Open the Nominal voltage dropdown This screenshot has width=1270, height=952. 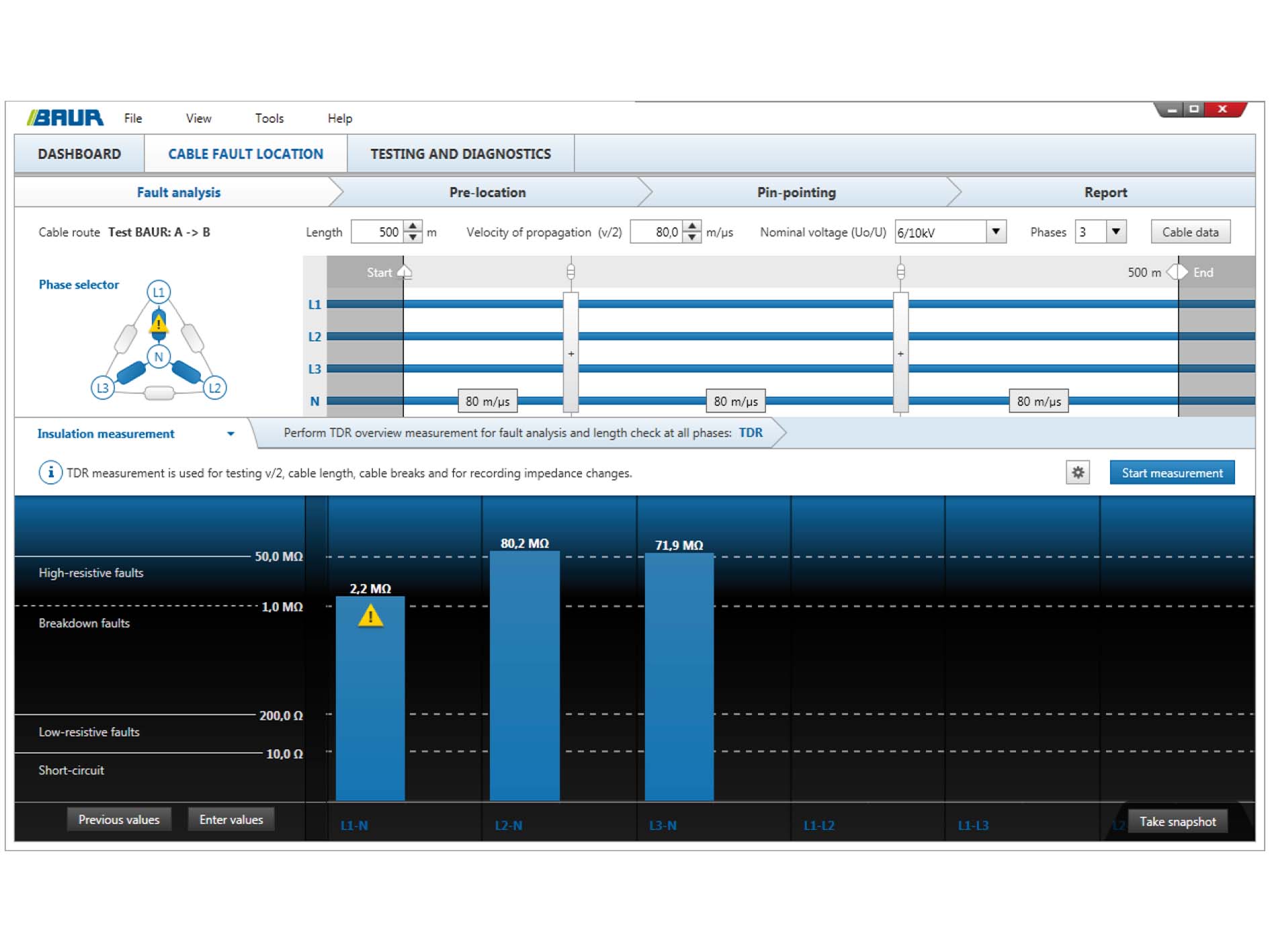pos(997,232)
